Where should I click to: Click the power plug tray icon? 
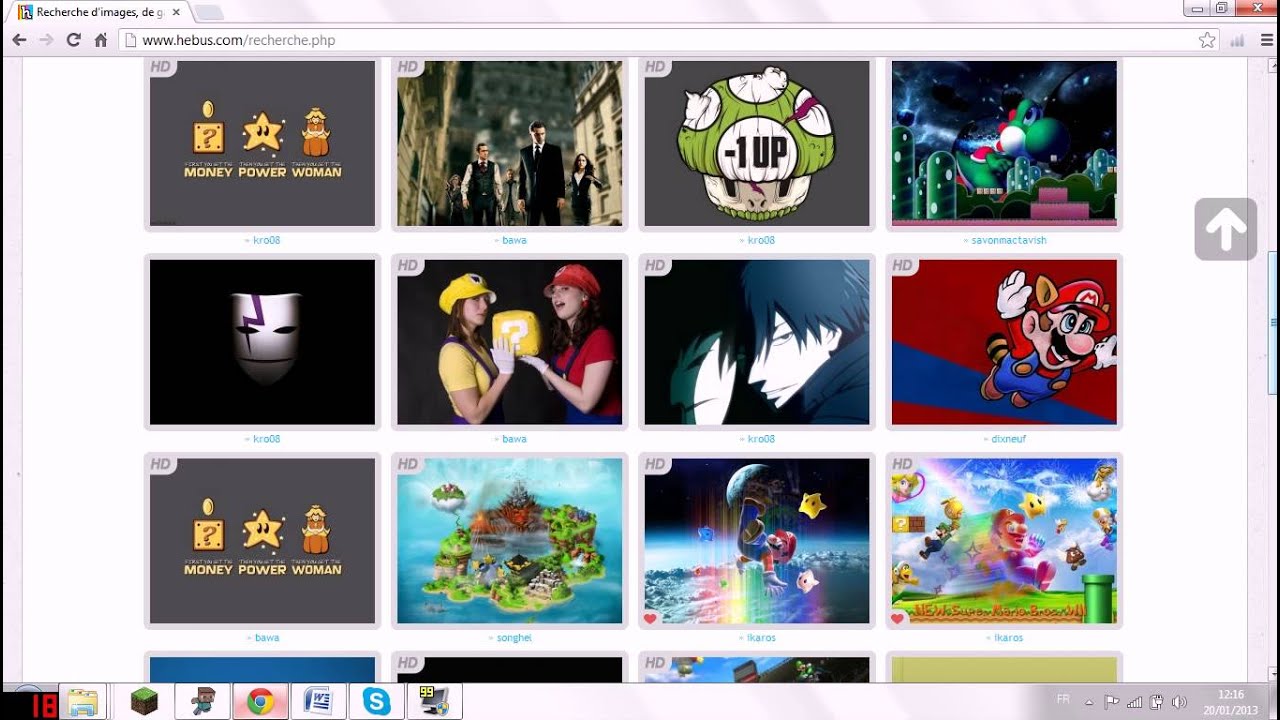click(1156, 702)
